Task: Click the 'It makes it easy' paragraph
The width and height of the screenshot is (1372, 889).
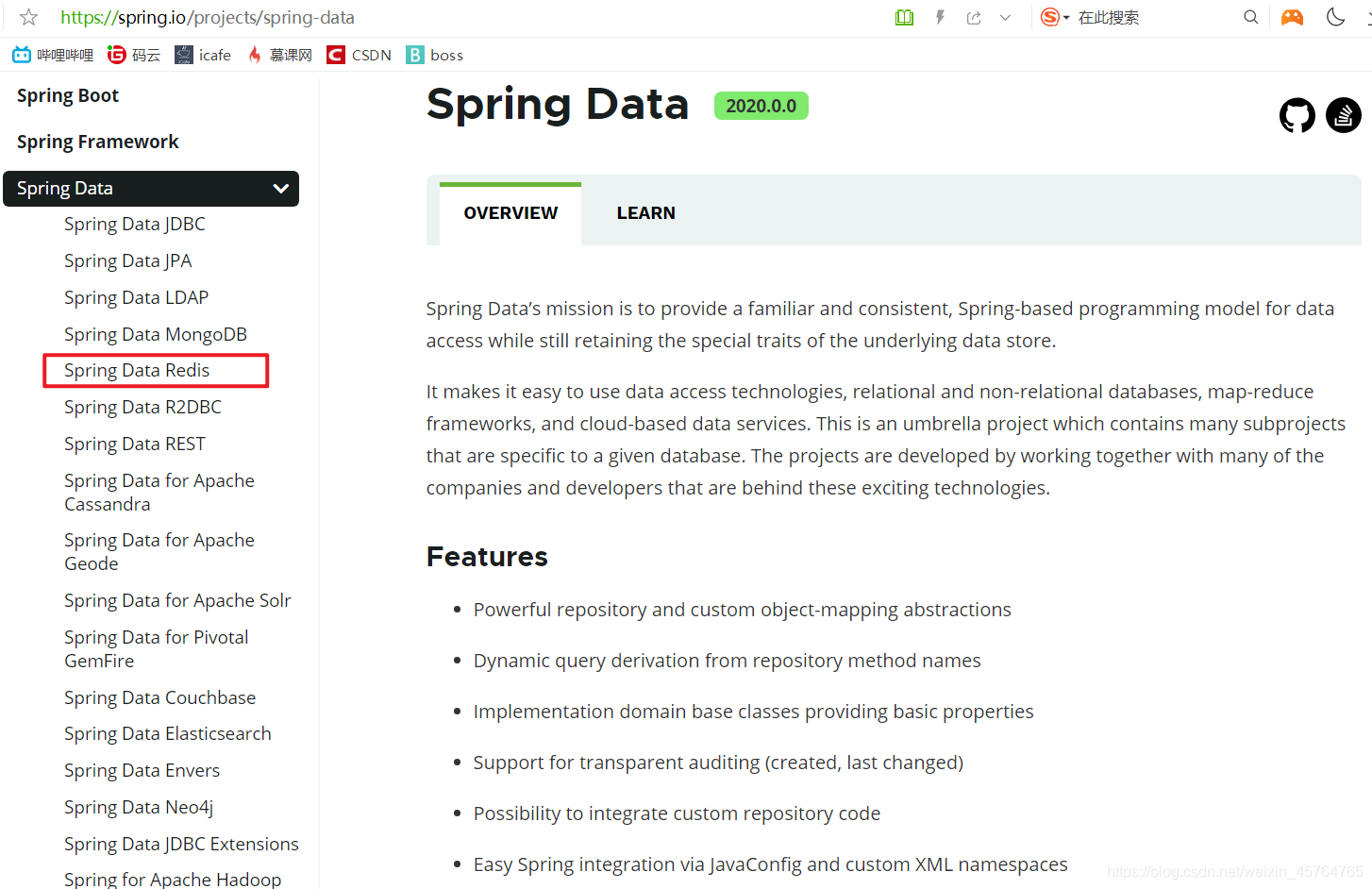Action: click(886, 440)
